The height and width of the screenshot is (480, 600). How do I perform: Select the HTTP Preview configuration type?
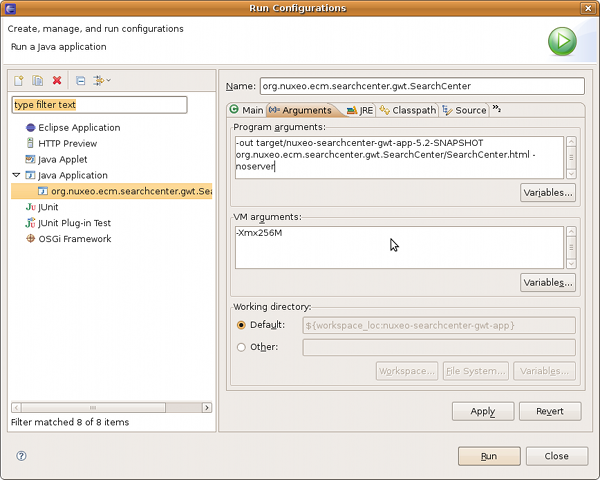coord(67,144)
